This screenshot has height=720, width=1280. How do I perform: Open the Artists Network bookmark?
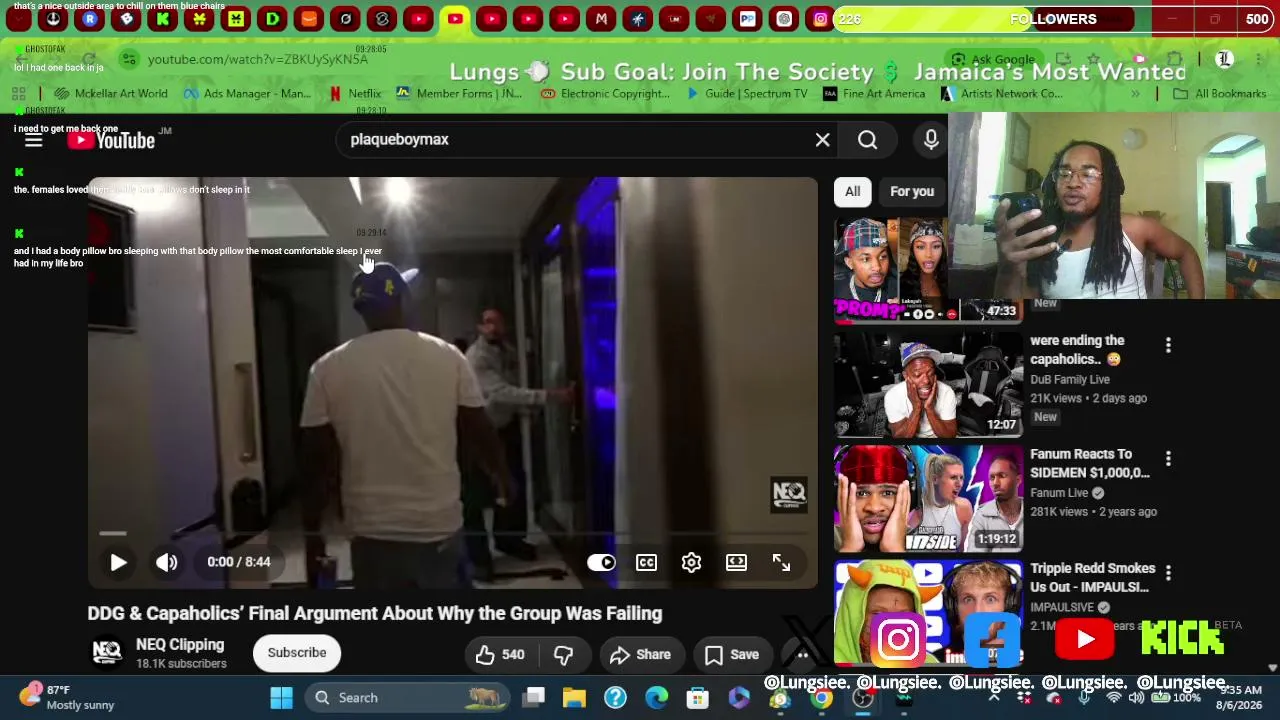tap(1001, 94)
